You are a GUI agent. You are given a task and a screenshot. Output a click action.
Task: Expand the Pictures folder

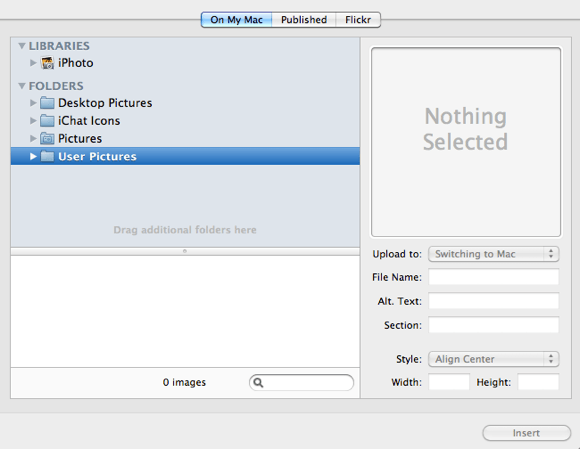click(33, 139)
